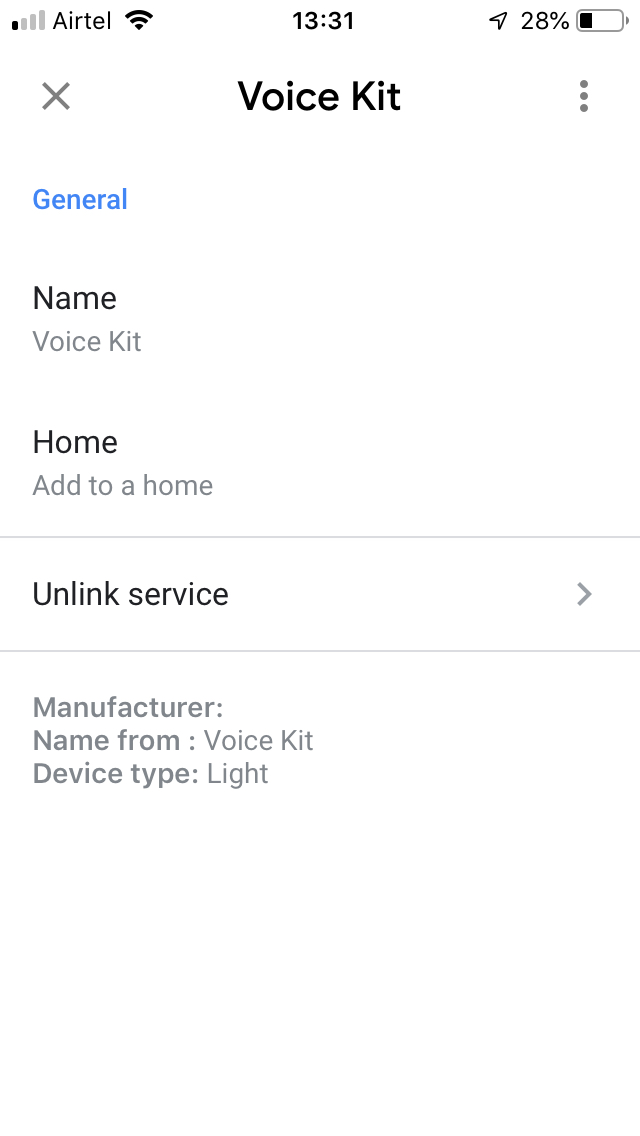Open the three-dot more options menu
640x1136 pixels.
pos(584,96)
